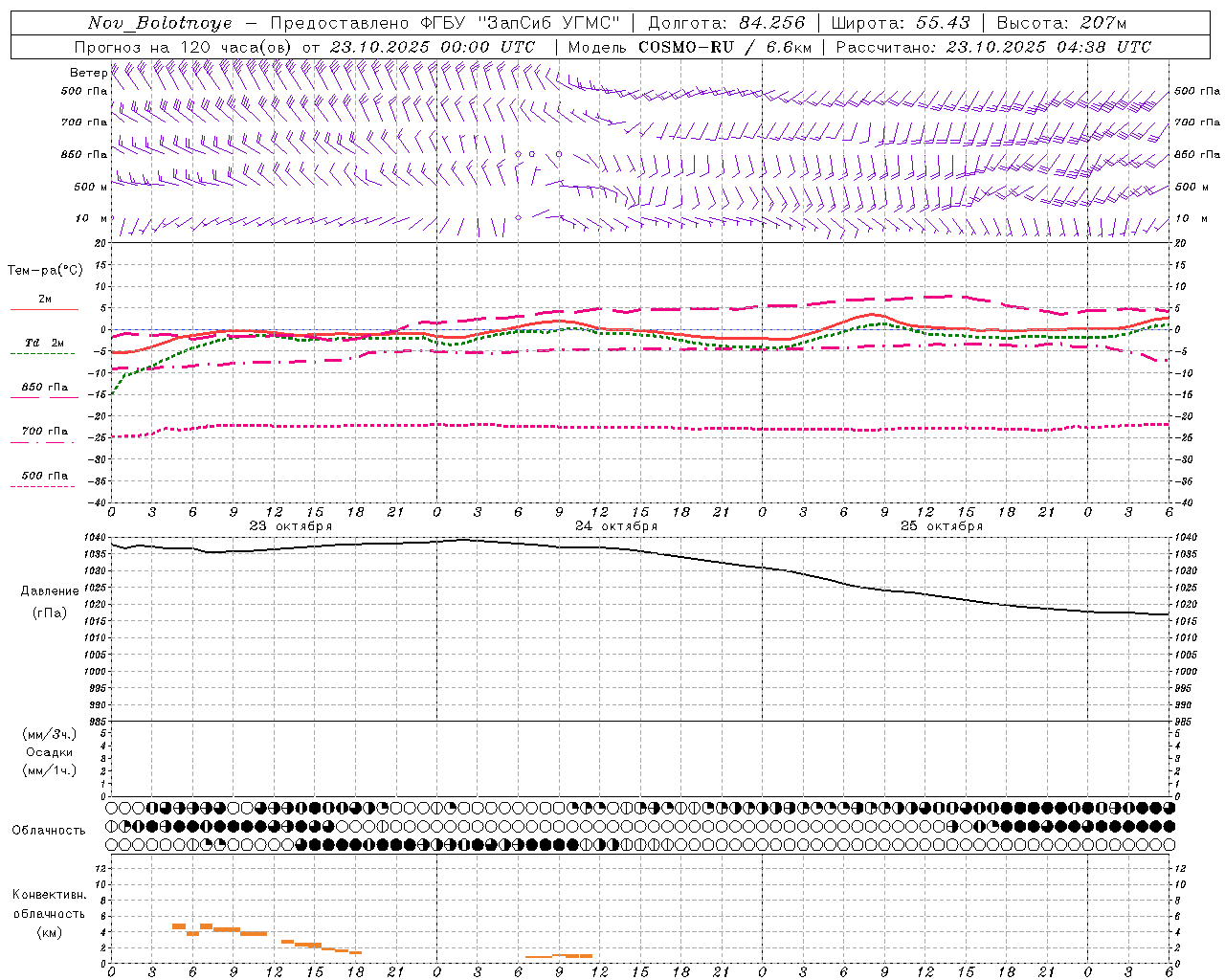The image size is (1225, 980).
Task: Click the 1015 value on right pressure axis
Action: (1186, 622)
